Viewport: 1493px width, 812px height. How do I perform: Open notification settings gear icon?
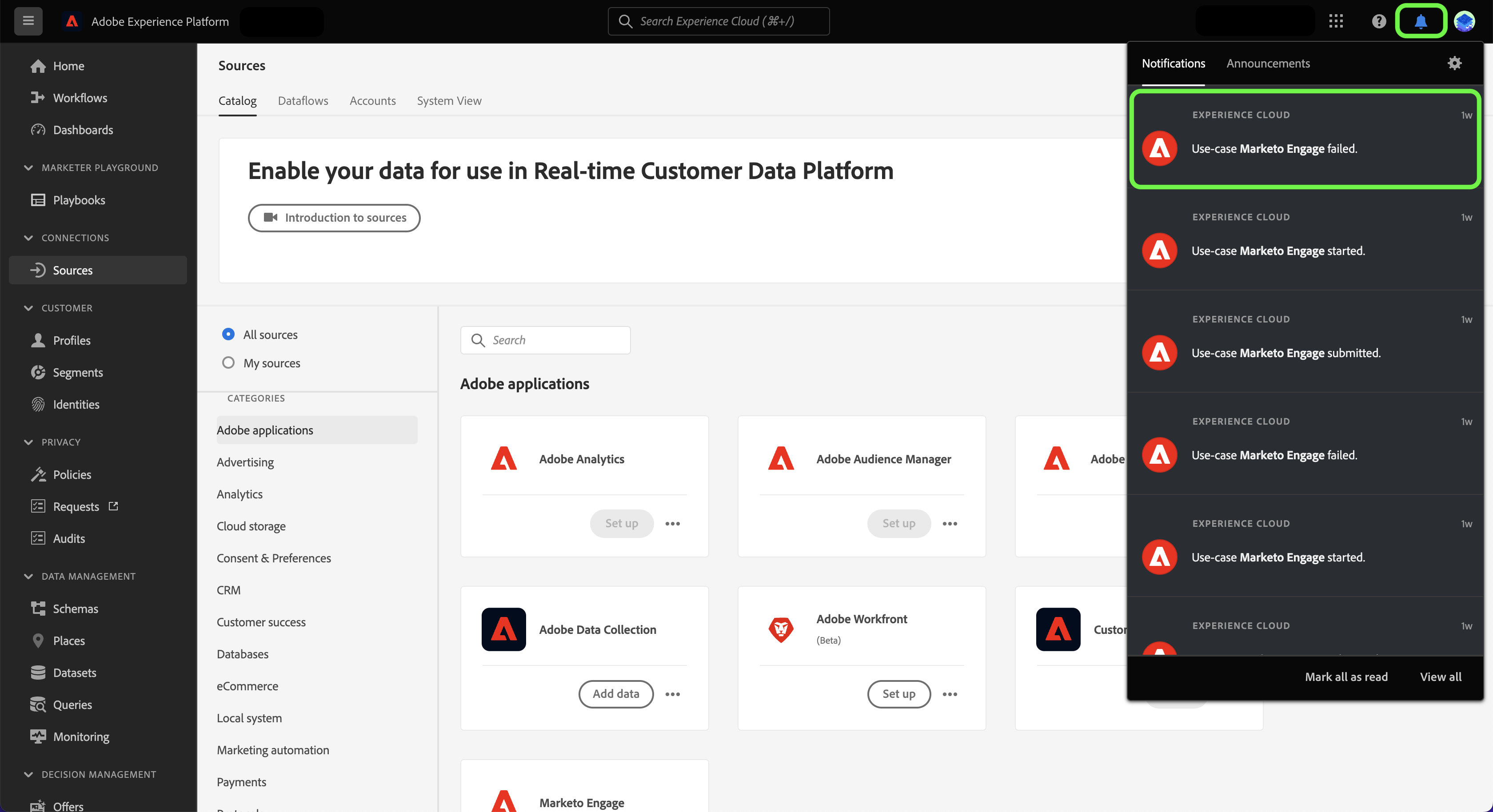click(1454, 63)
